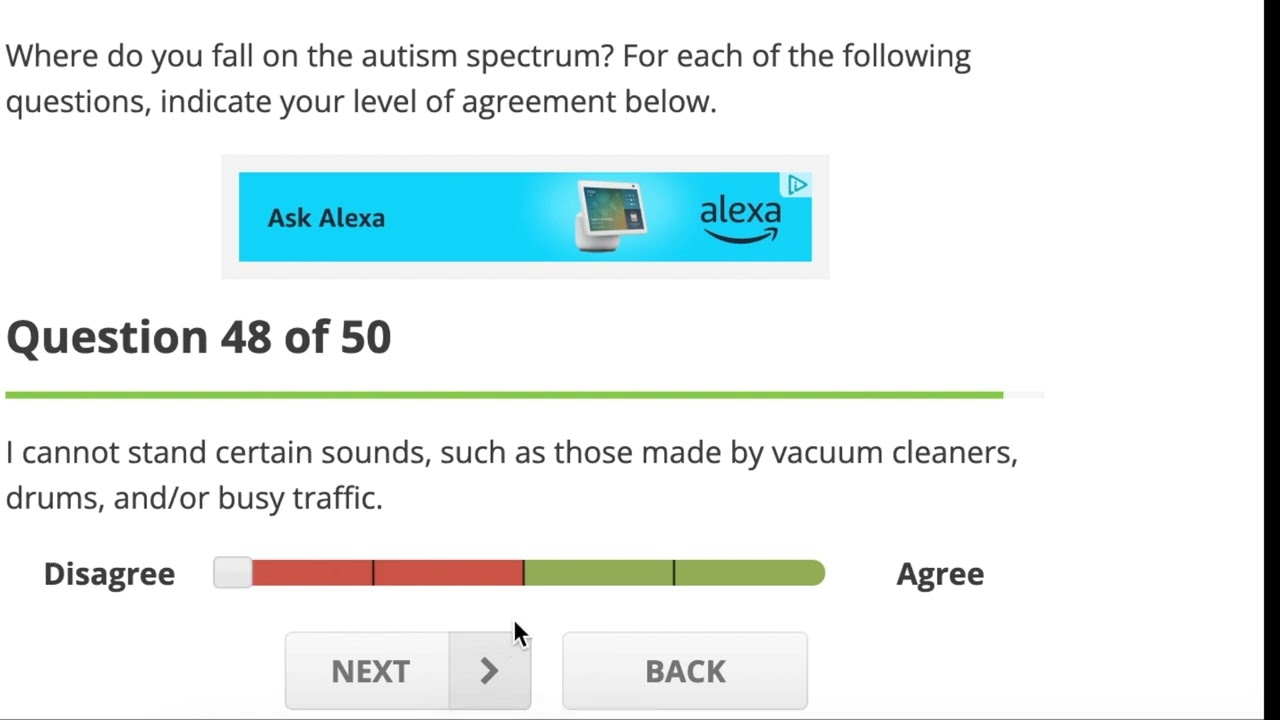The image size is (1280, 720).
Task: Click the unfilled end of the progress bar
Action: [x=1024, y=395]
